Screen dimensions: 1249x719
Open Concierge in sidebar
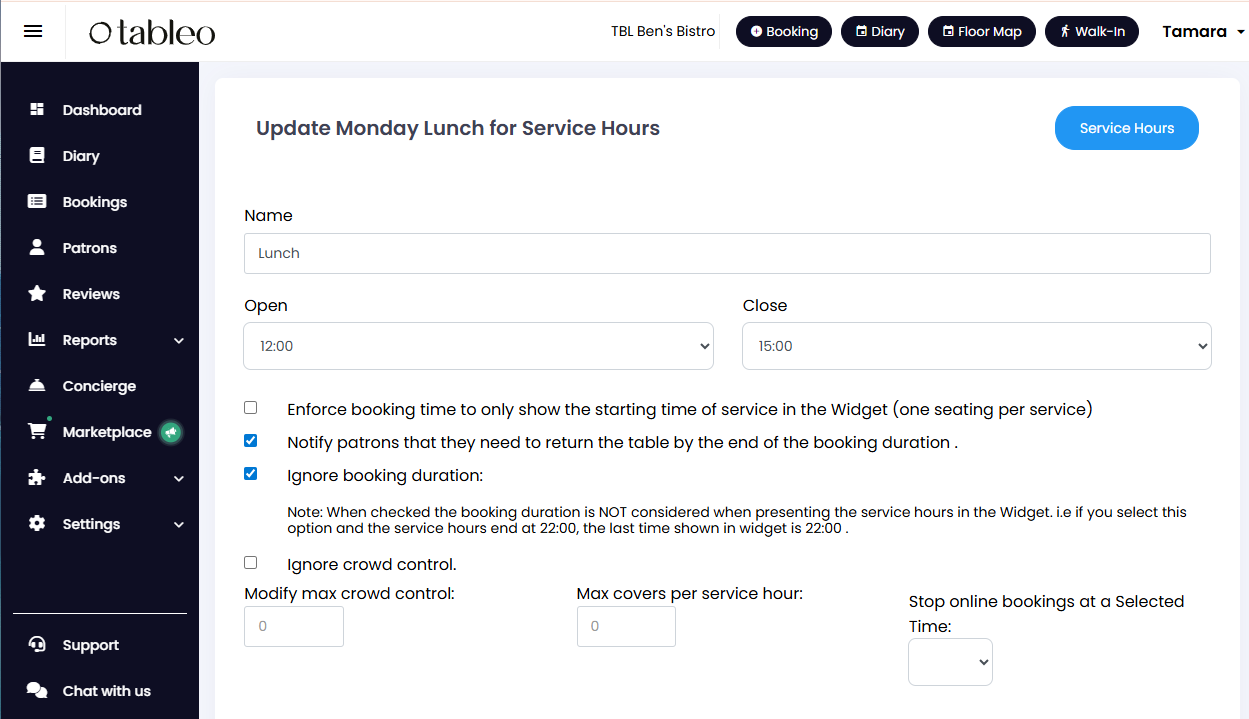[99, 386]
